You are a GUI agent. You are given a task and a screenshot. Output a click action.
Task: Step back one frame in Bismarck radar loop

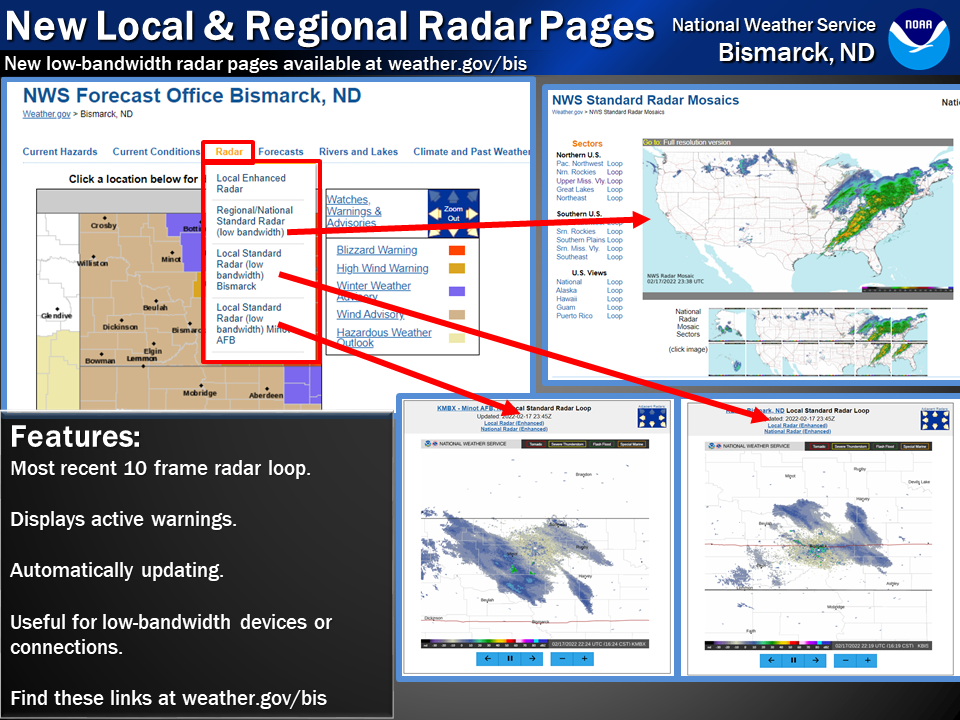click(771, 661)
